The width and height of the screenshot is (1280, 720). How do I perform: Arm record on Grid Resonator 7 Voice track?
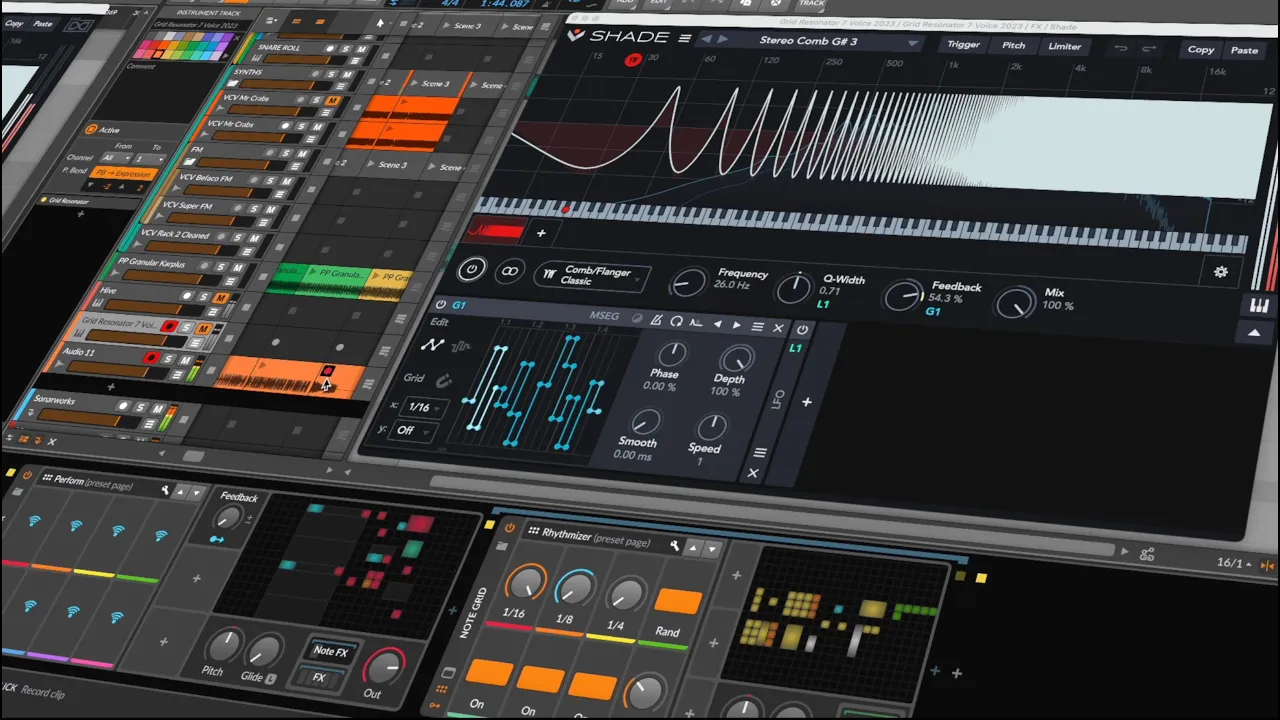[171, 327]
